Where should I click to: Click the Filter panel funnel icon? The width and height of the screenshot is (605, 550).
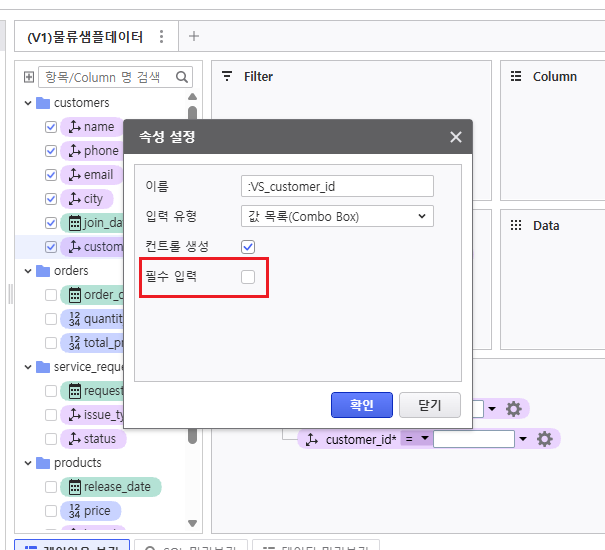(x=227, y=76)
